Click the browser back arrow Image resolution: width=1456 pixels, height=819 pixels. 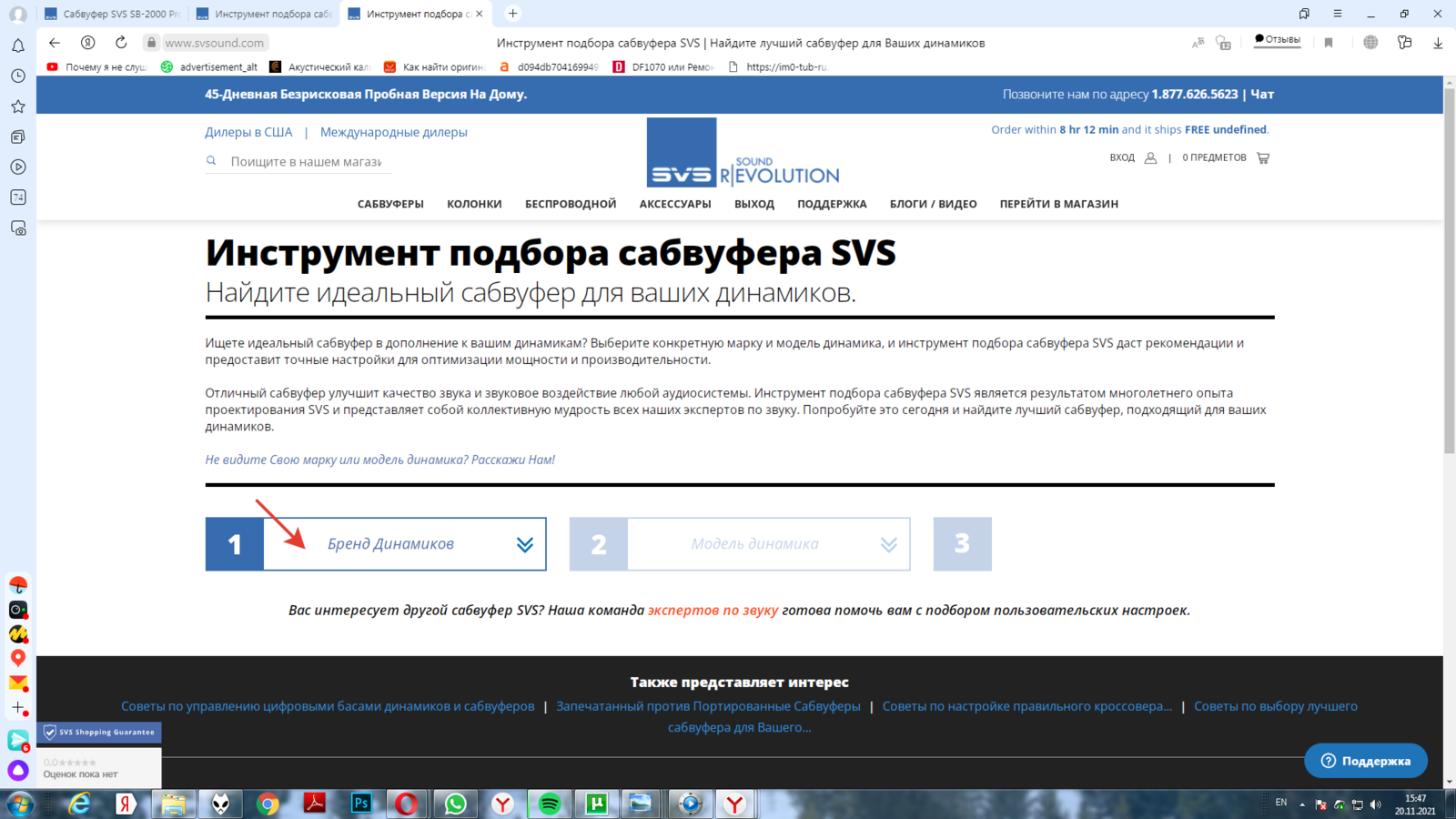pyautogui.click(x=55, y=43)
